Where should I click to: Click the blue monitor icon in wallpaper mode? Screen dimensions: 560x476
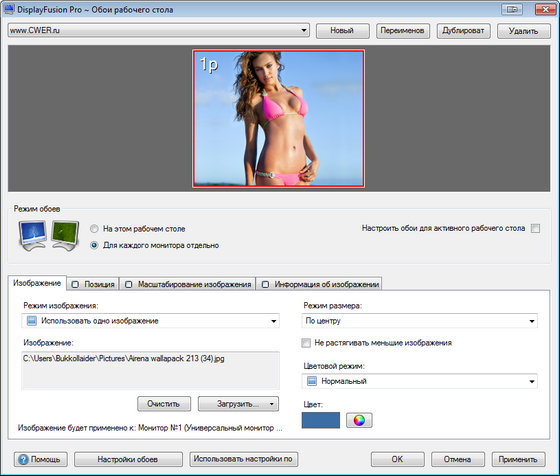point(32,235)
